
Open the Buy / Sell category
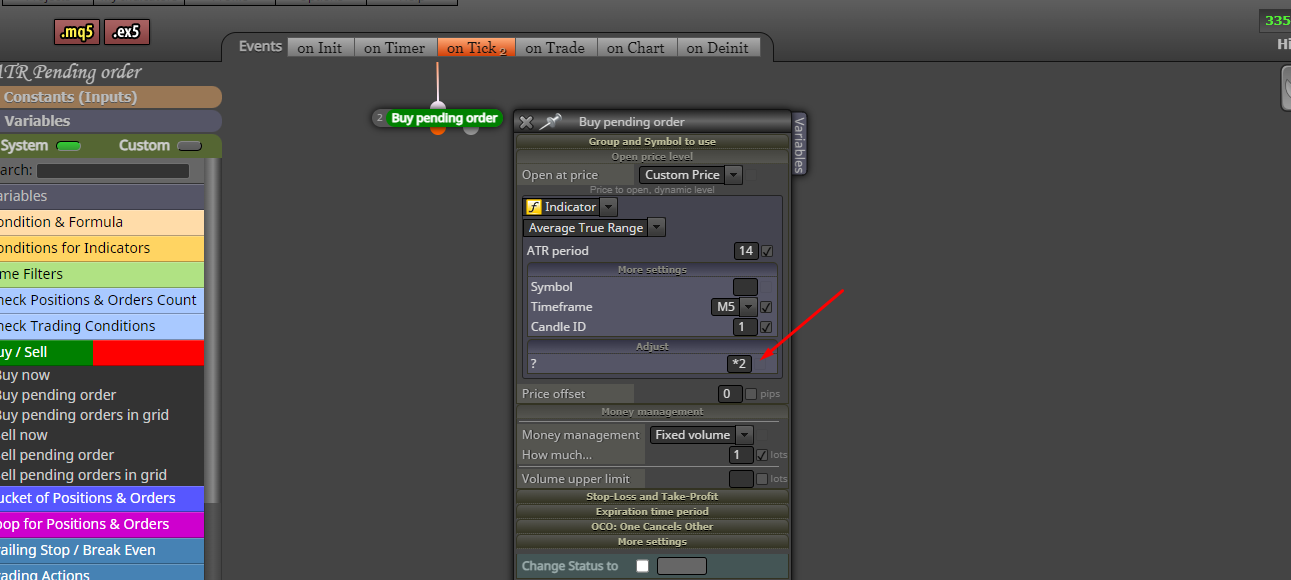click(102, 352)
